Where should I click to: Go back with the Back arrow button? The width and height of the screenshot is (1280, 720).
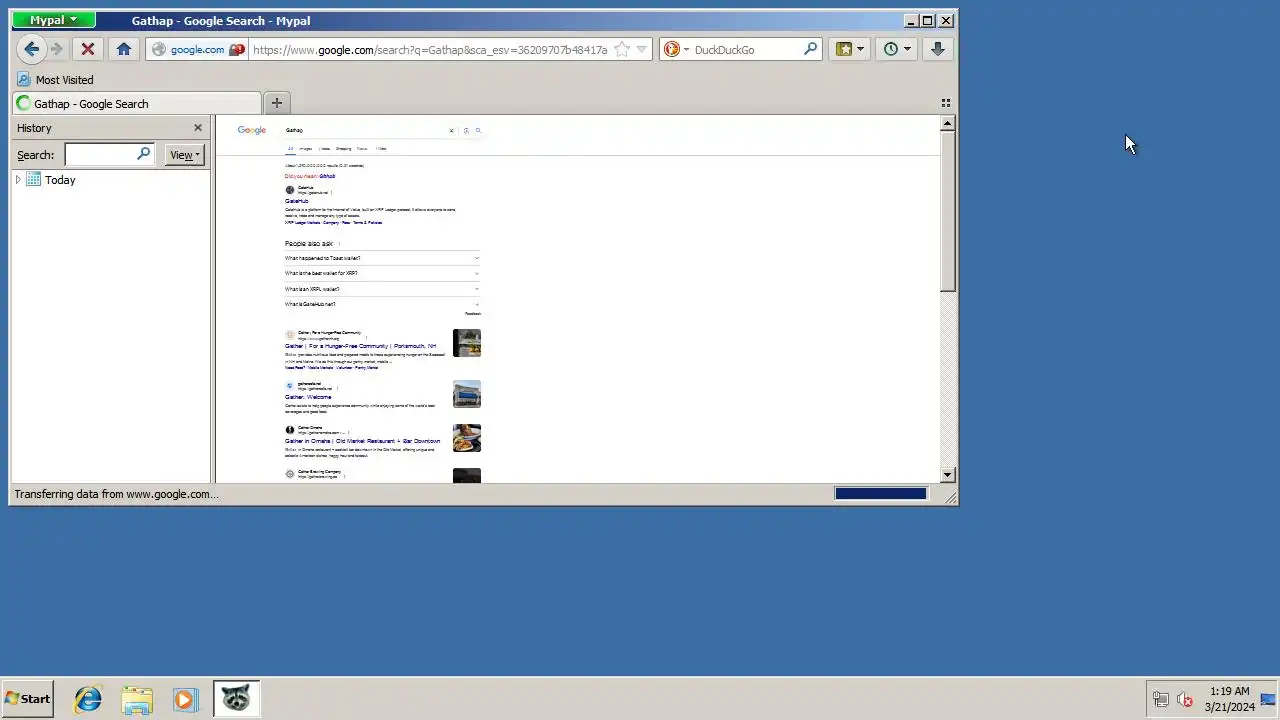[x=31, y=49]
